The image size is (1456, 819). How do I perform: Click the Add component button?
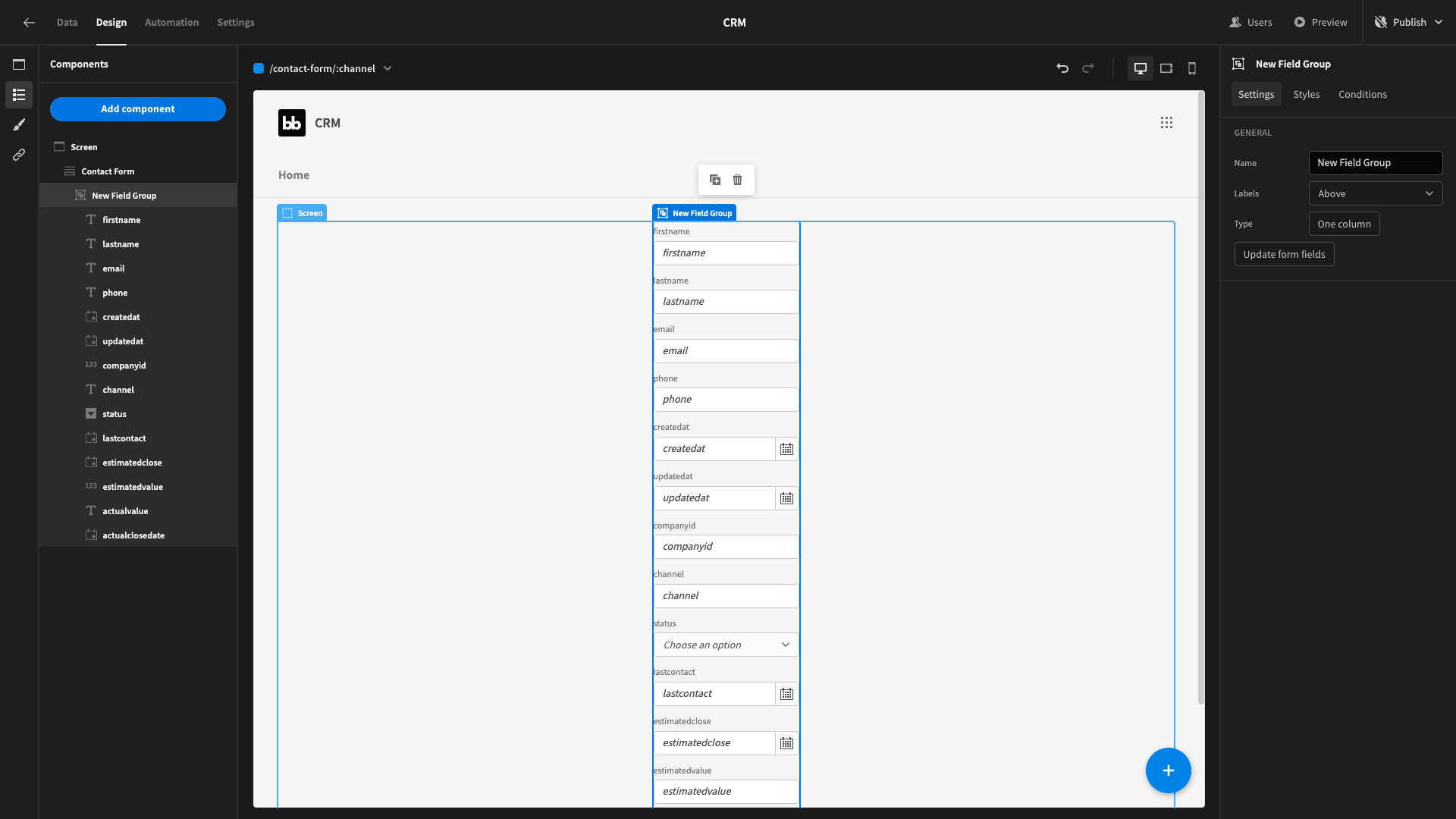138,109
